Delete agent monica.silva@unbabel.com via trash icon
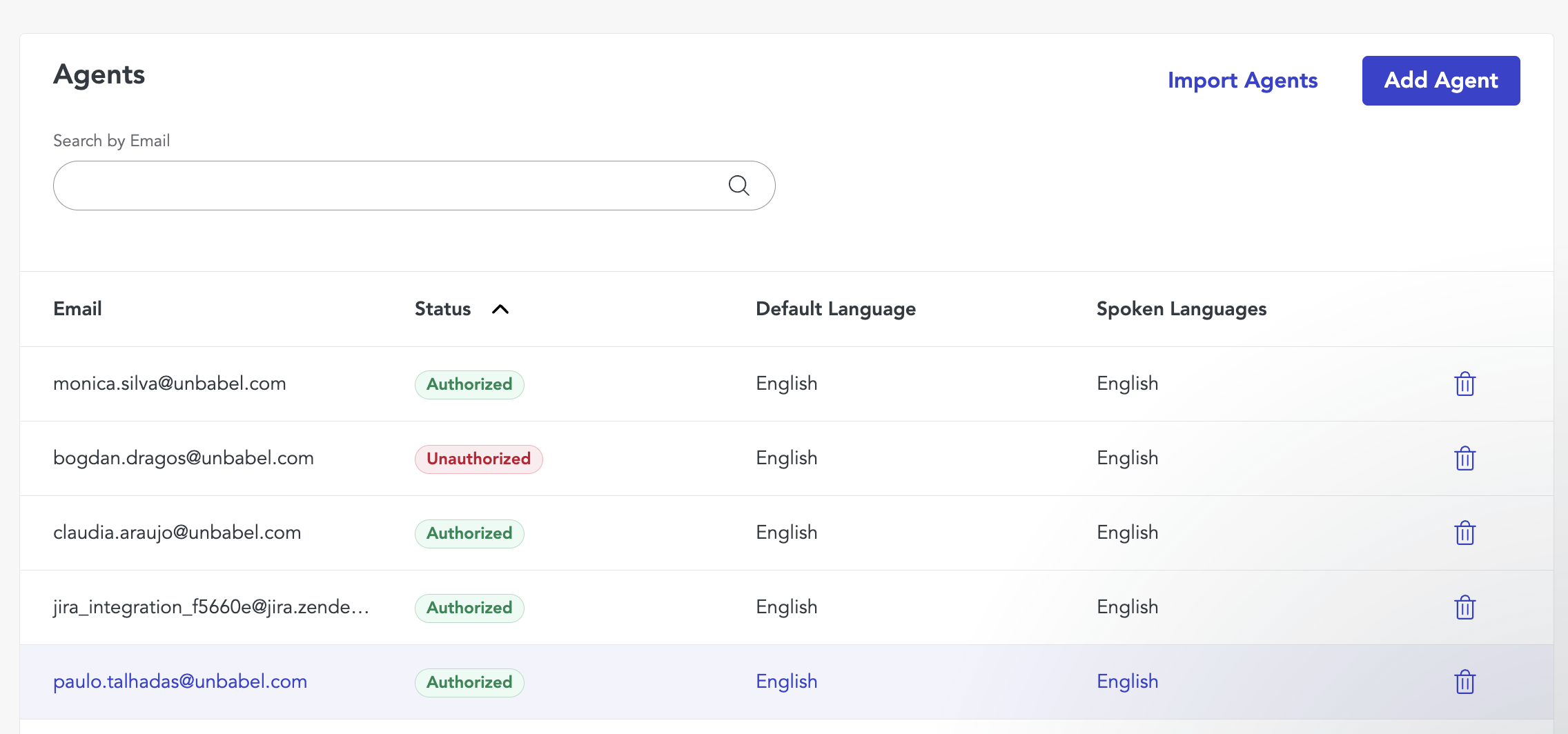Viewport: 1568px width, 734px height. (1464, 384)
